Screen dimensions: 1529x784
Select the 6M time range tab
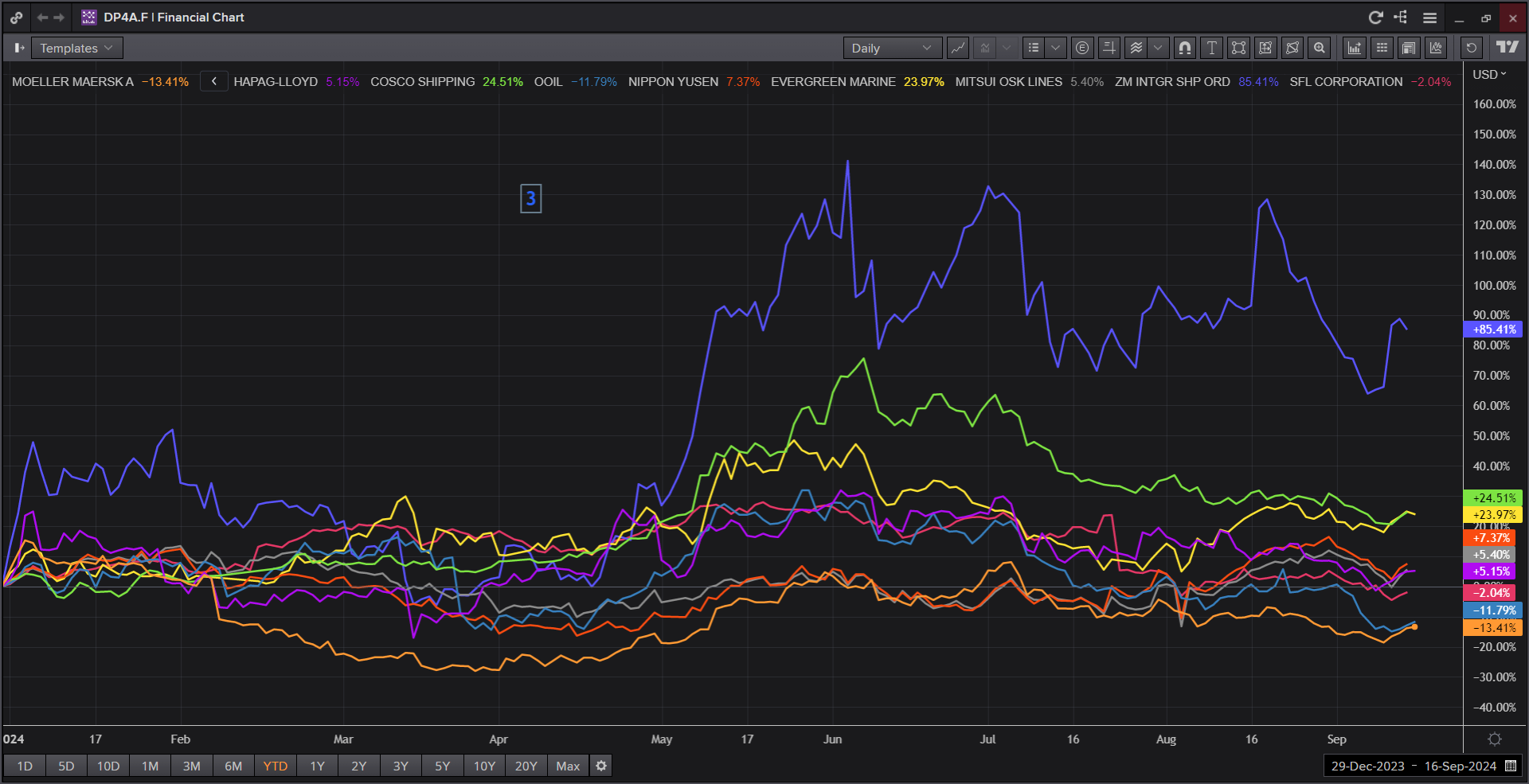pos(233,766)
